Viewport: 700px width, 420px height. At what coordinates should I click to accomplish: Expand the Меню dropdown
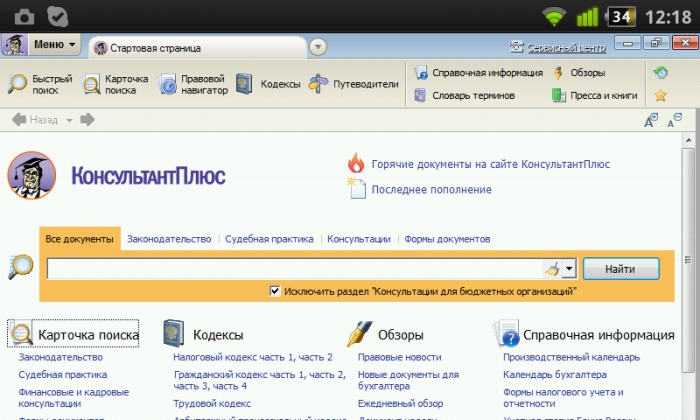coord(54,45)
